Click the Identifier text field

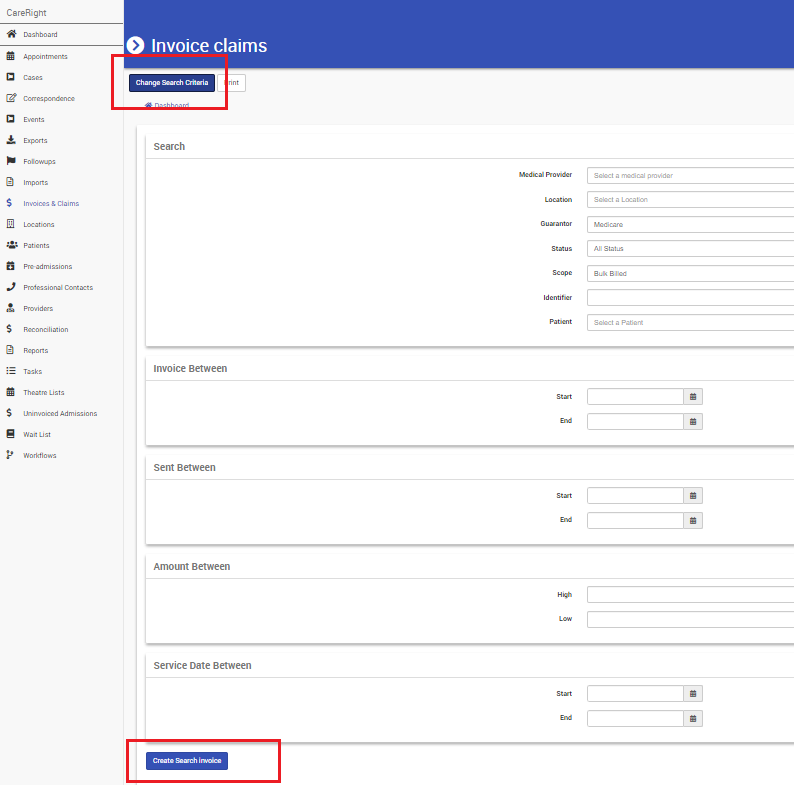click(690, 298)
